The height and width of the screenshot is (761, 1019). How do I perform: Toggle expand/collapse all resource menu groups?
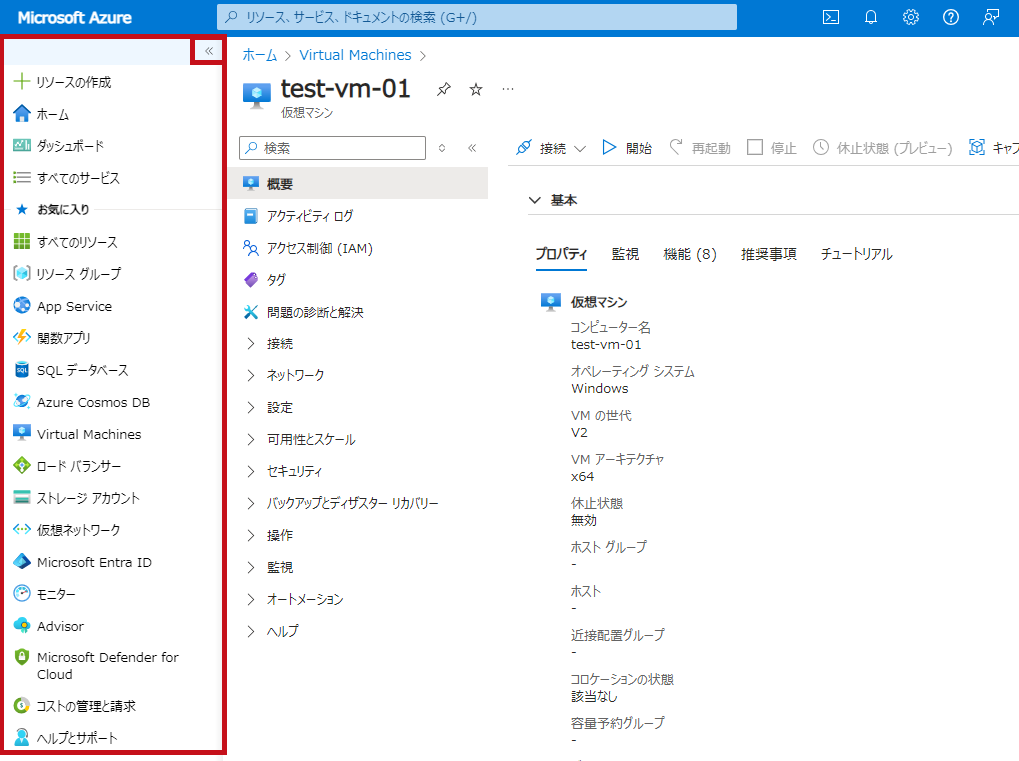pyautogui.click(x=442, y=148)
